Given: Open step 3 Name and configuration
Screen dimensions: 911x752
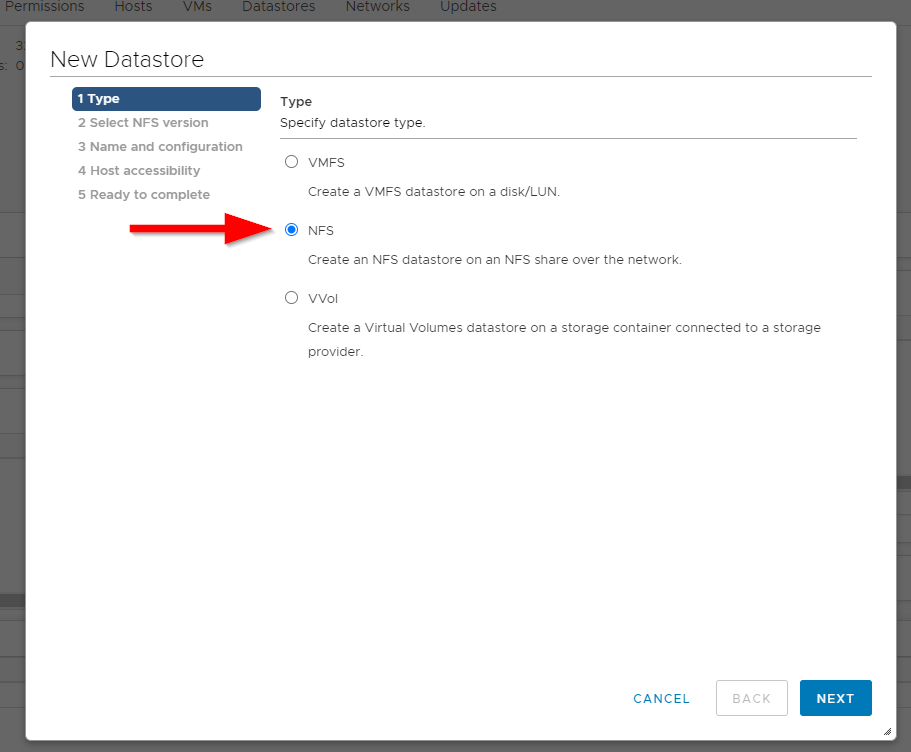Looking at the screenshot, I should [x=160, y=147].
